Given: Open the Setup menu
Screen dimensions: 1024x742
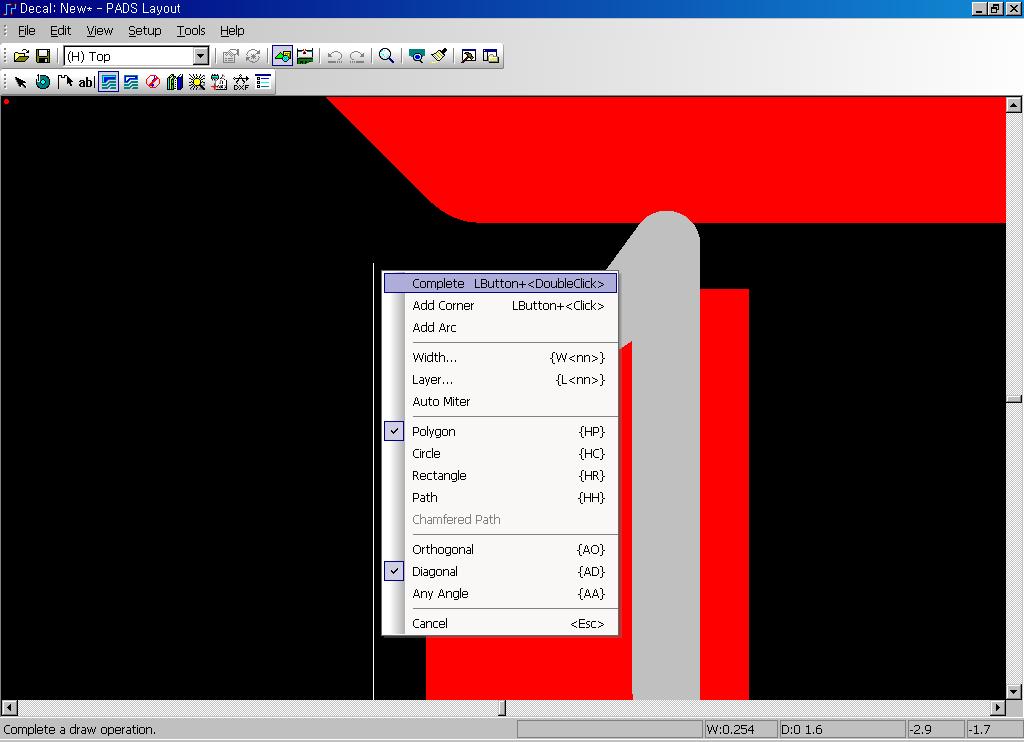Looking at the screenshot, I should point(144,31).
